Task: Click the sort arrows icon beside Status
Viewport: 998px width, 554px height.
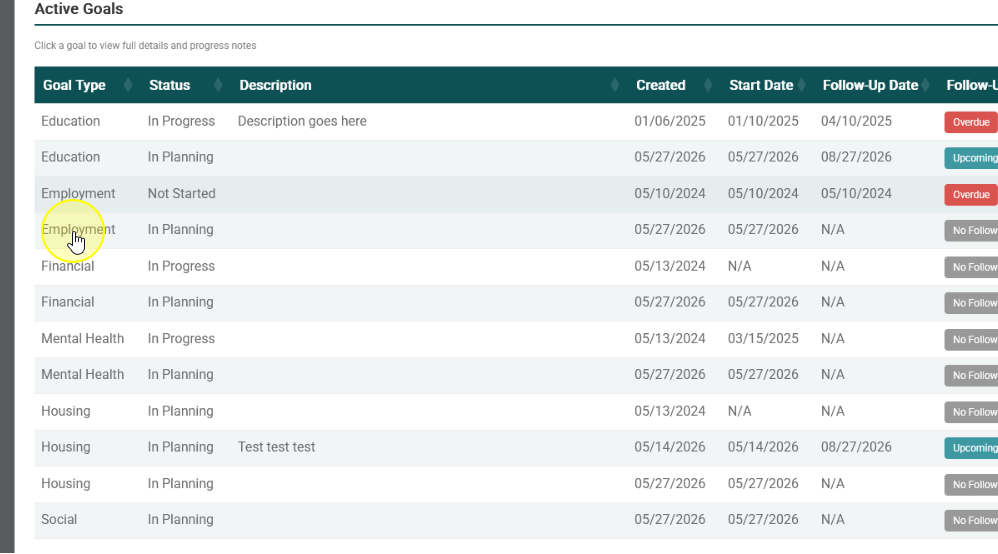Action: coord(218,85)
